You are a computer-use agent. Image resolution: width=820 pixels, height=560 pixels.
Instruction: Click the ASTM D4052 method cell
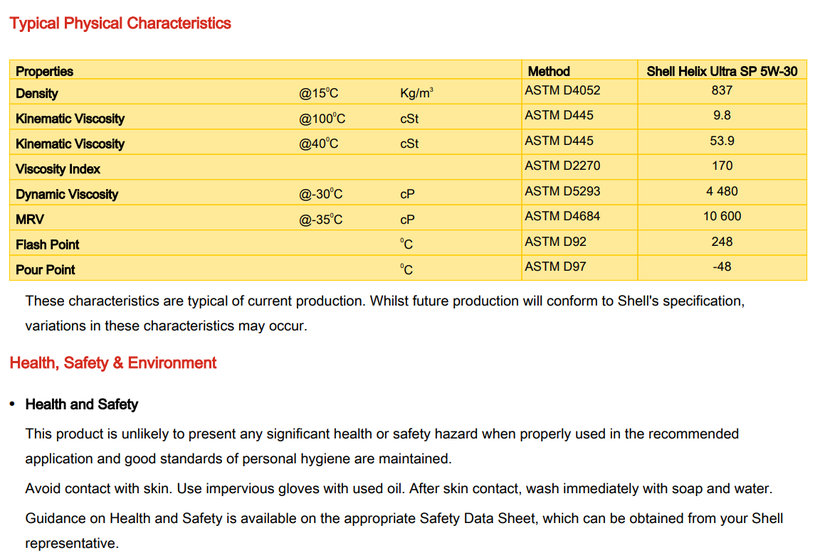click(562, 90)
